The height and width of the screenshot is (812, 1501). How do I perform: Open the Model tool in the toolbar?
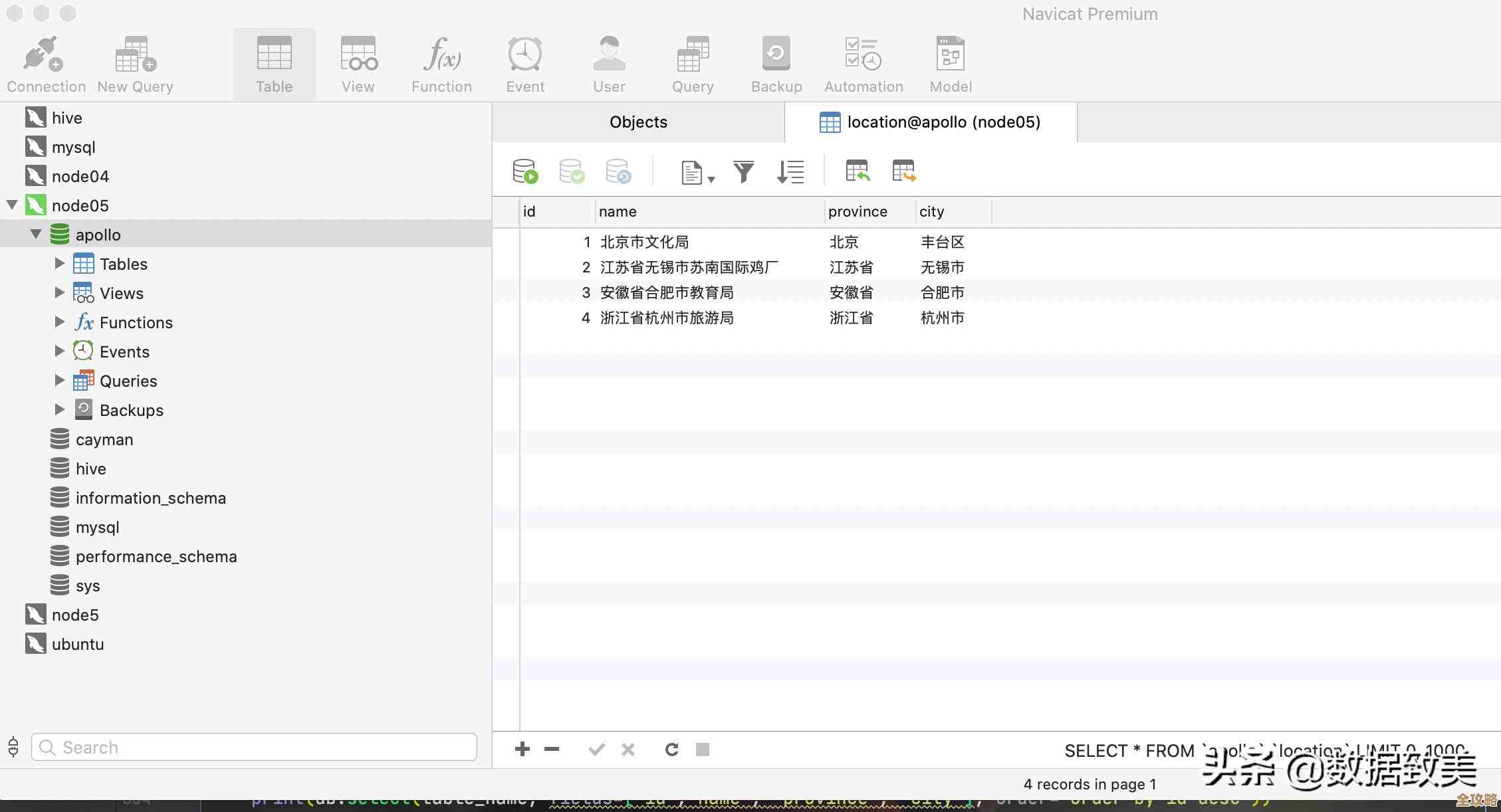(x=949, y=63)
